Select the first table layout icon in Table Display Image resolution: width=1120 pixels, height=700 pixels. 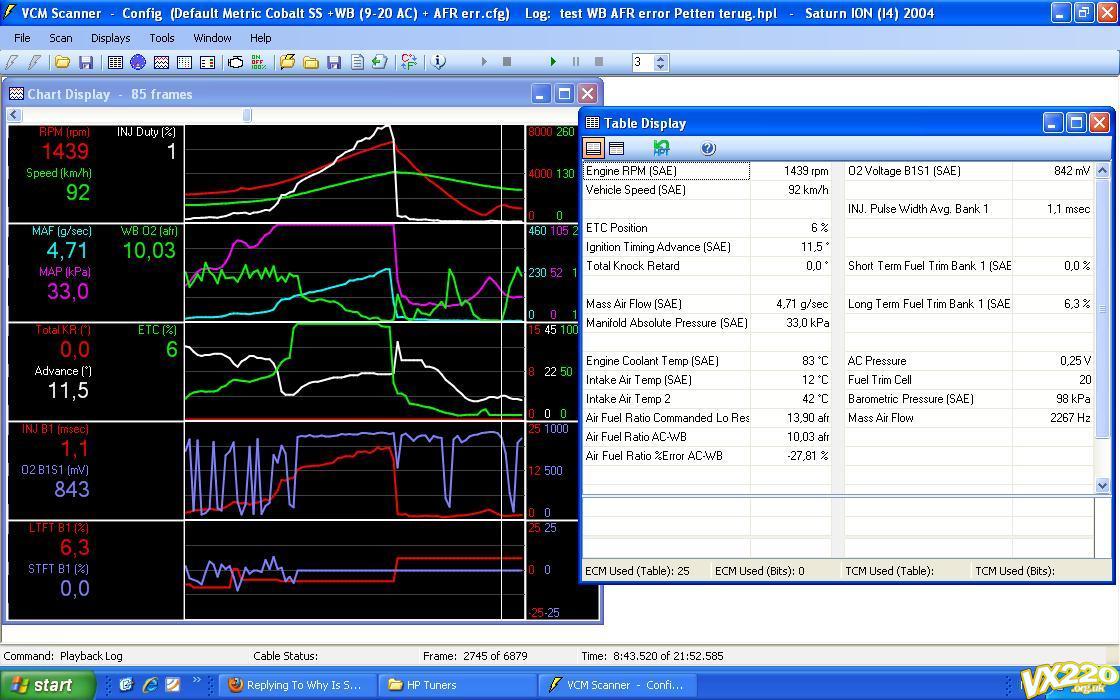click(x=594, y=148)
